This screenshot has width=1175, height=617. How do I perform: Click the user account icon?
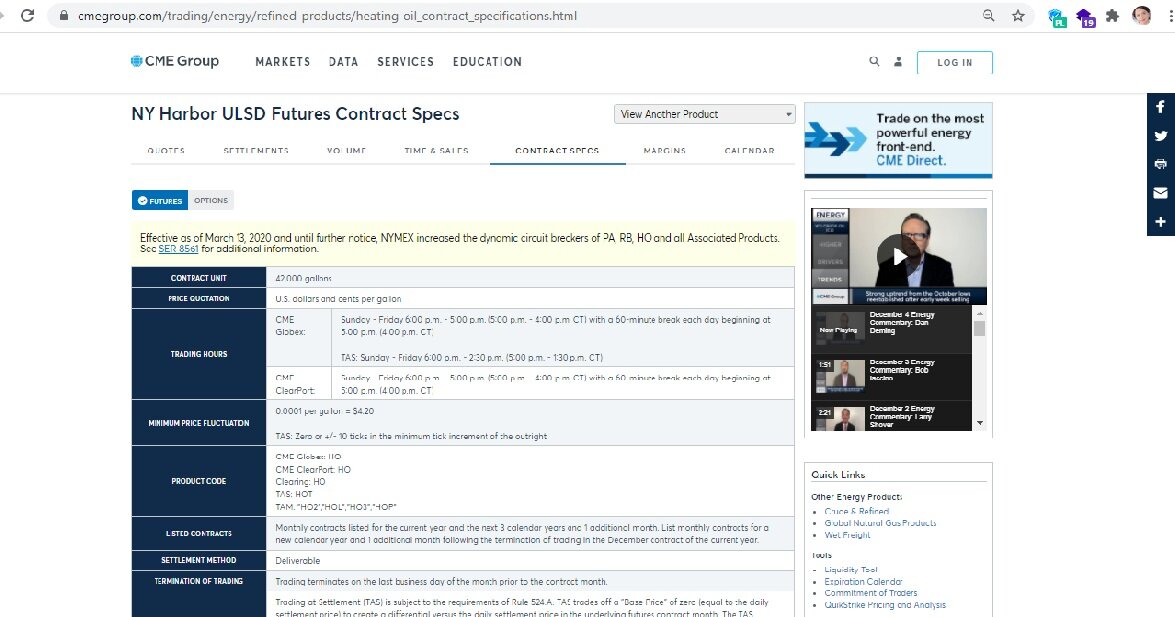tap(898, 61)
